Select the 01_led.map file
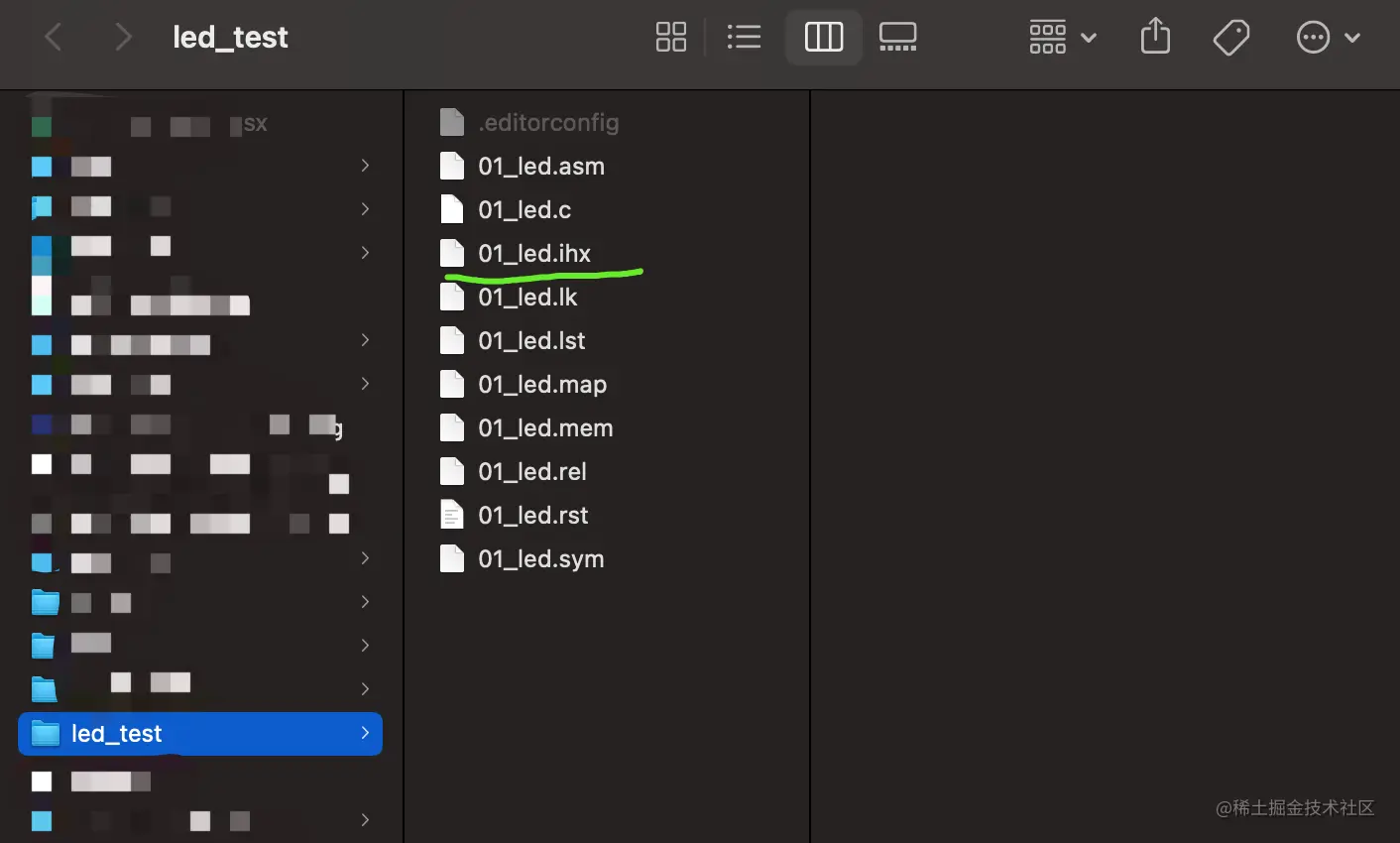Screen dimensions: 1400x843 click(x=542, y=385)
